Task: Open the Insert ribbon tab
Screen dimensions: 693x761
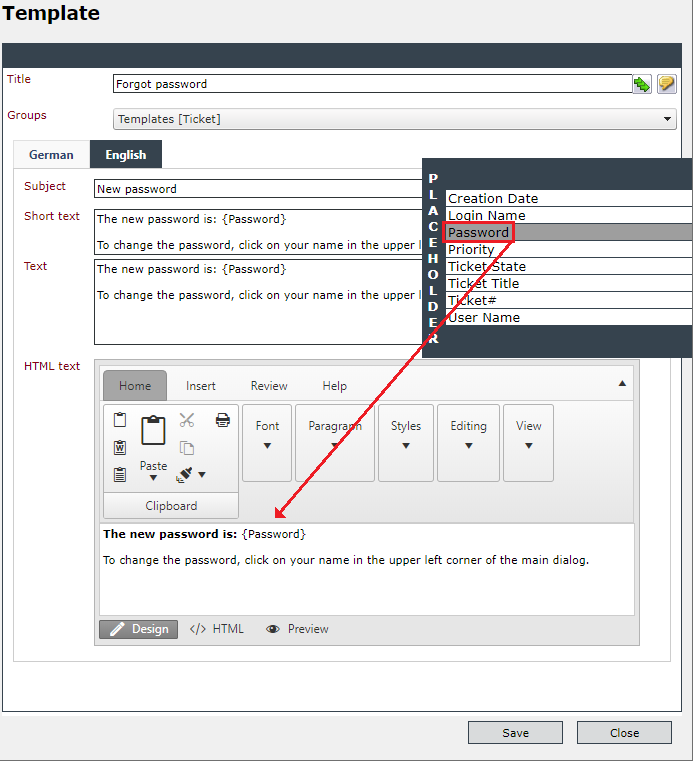Action: pyautogui.click(x=200, y=386)
